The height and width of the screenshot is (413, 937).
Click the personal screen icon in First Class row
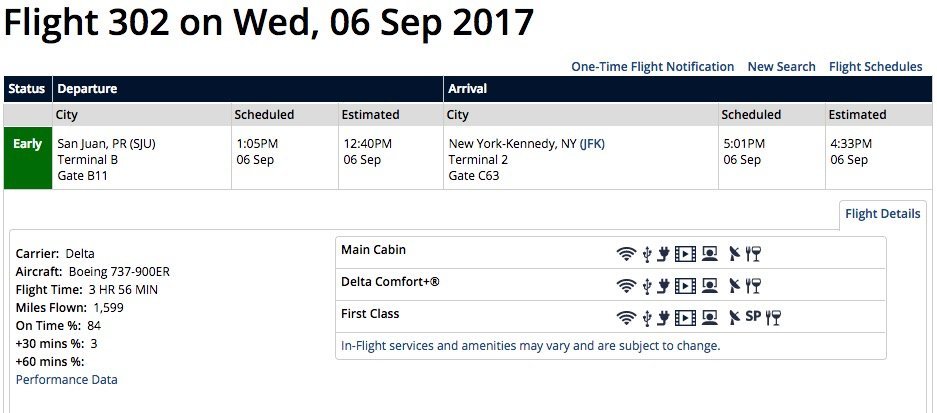(x=709, y=318)
